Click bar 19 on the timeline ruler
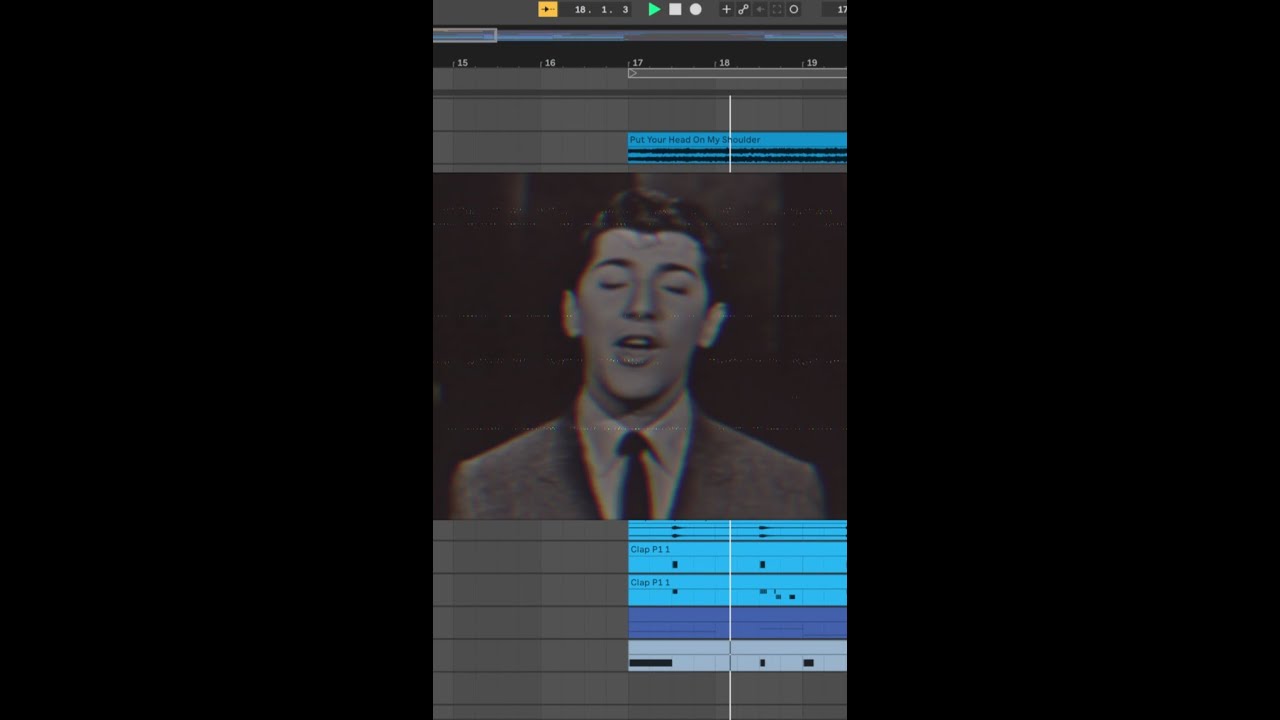Screen dimensions: 1280x720 click(811, 63)
